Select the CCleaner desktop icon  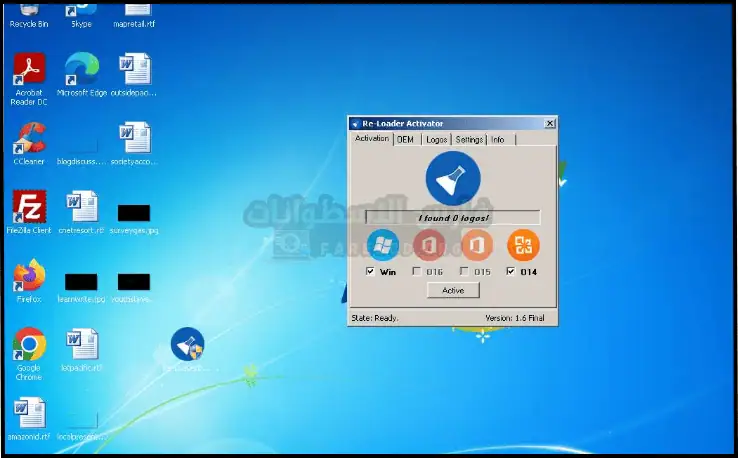pos(29,139)
